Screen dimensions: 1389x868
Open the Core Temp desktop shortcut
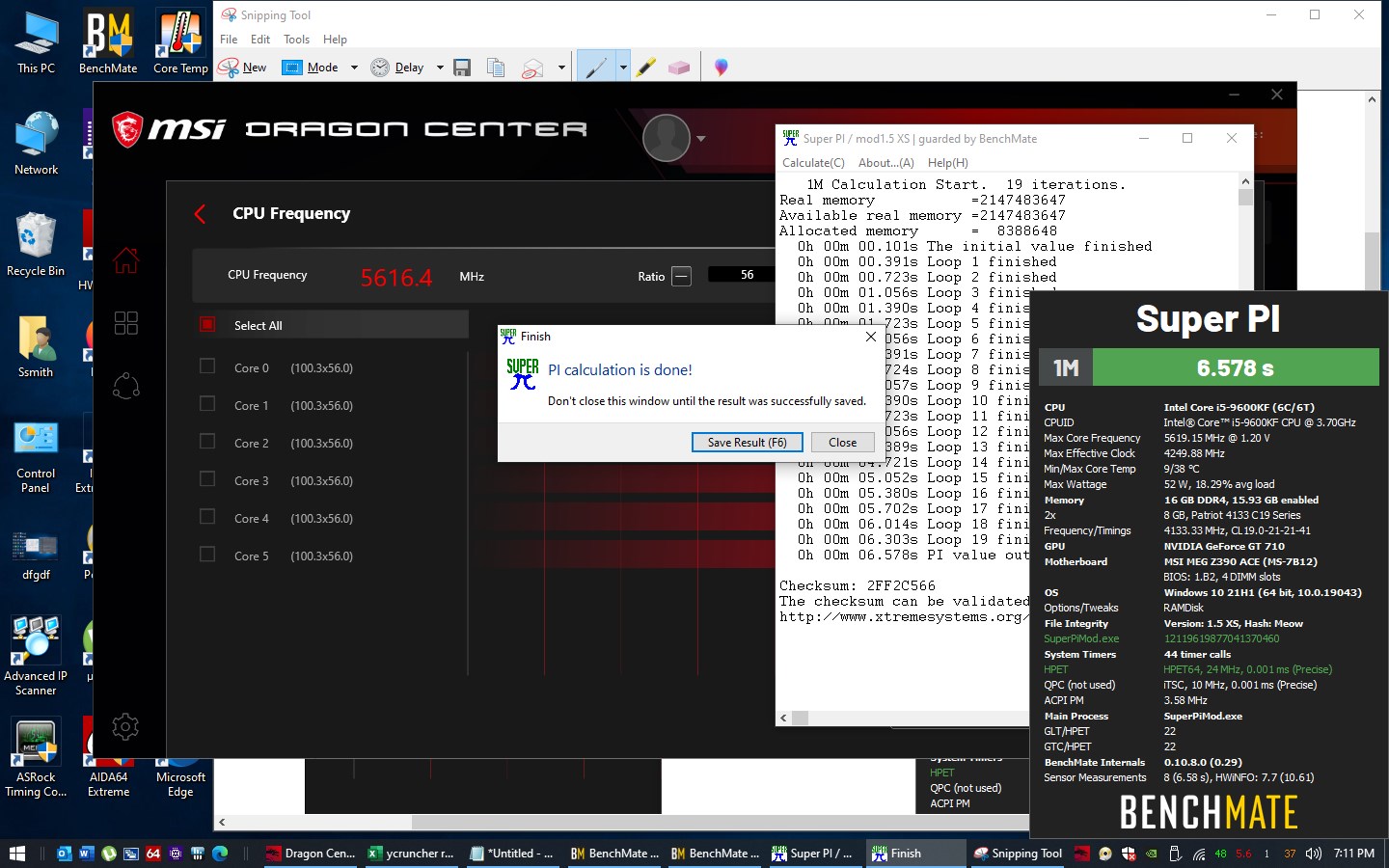point(180,42)
